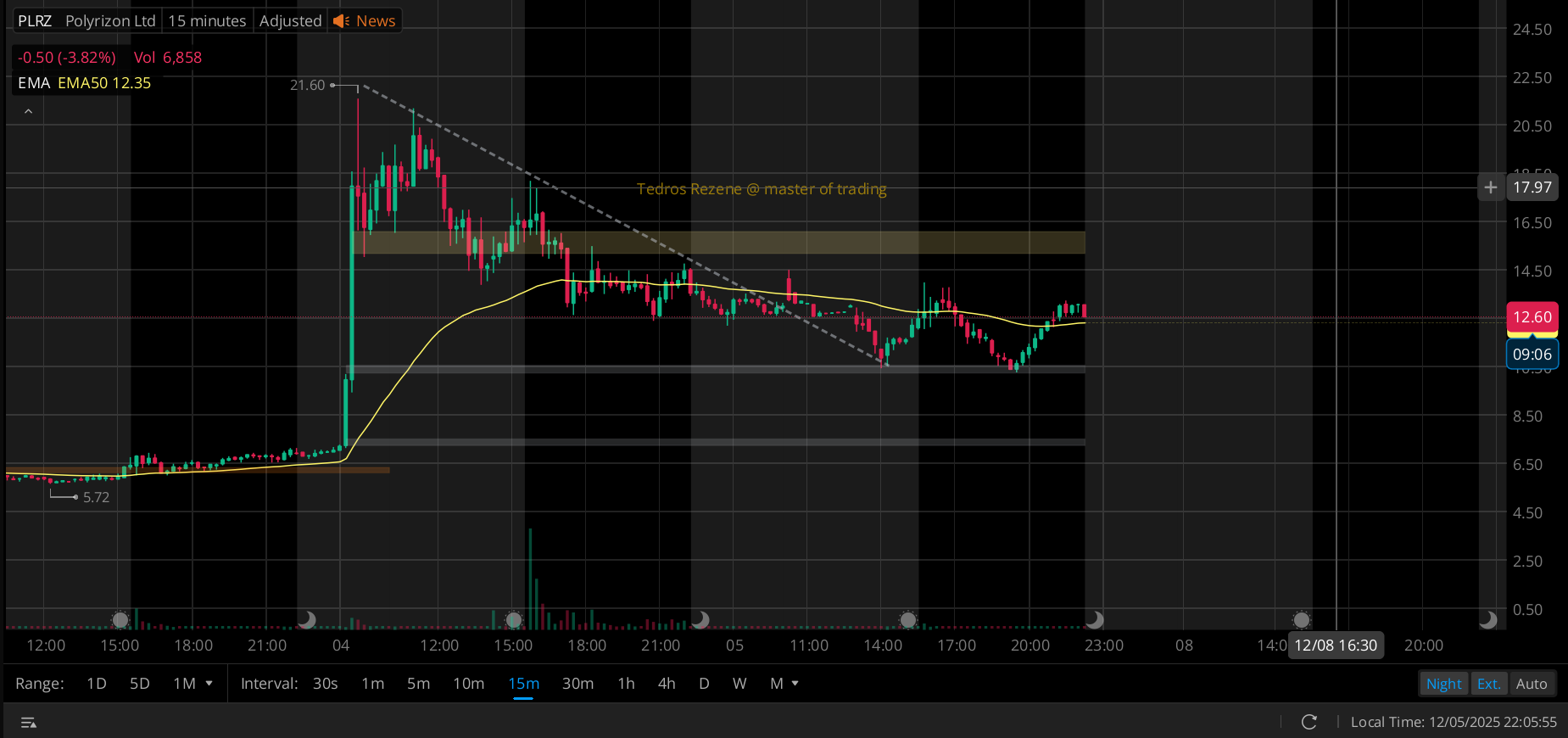Screen dimensions: 1568x738
Task: Click the 21.60 high price label
Action: 307,85
